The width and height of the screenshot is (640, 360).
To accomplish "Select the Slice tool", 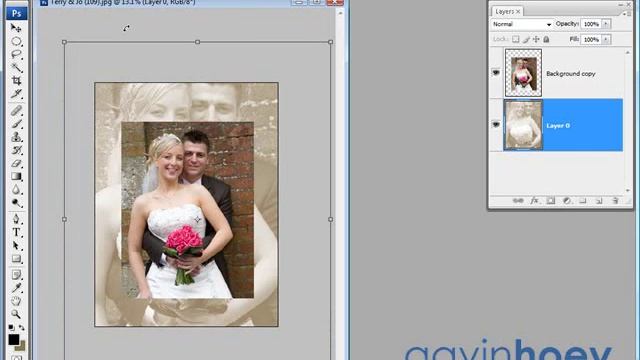I will [16, 94].
